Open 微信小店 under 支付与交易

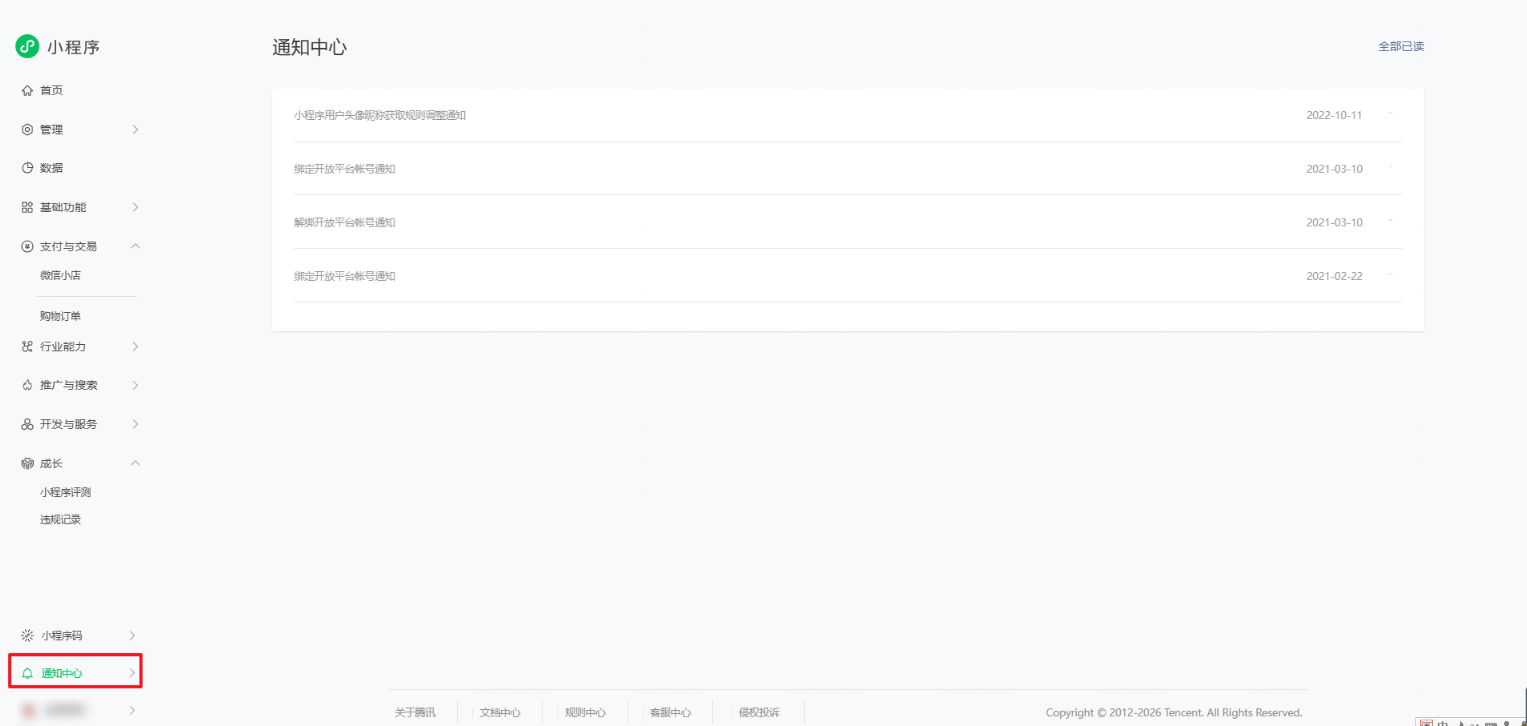[60, 275]
